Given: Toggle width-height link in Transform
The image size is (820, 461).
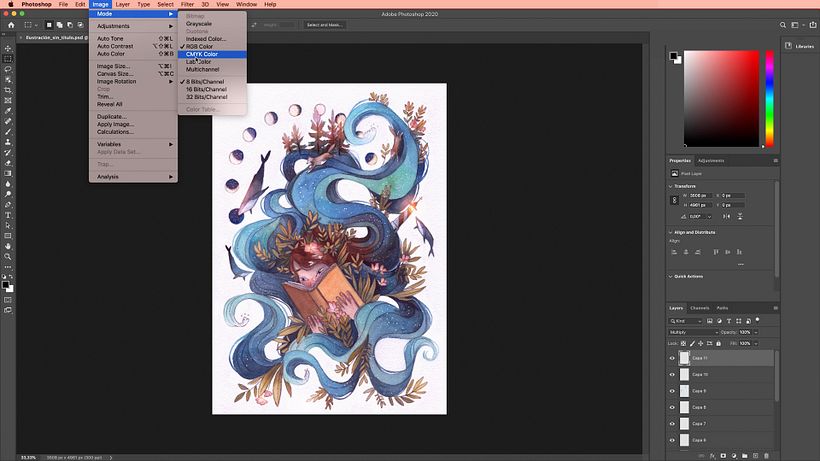Looking at the screenshot, I should (x=675, y=200).
